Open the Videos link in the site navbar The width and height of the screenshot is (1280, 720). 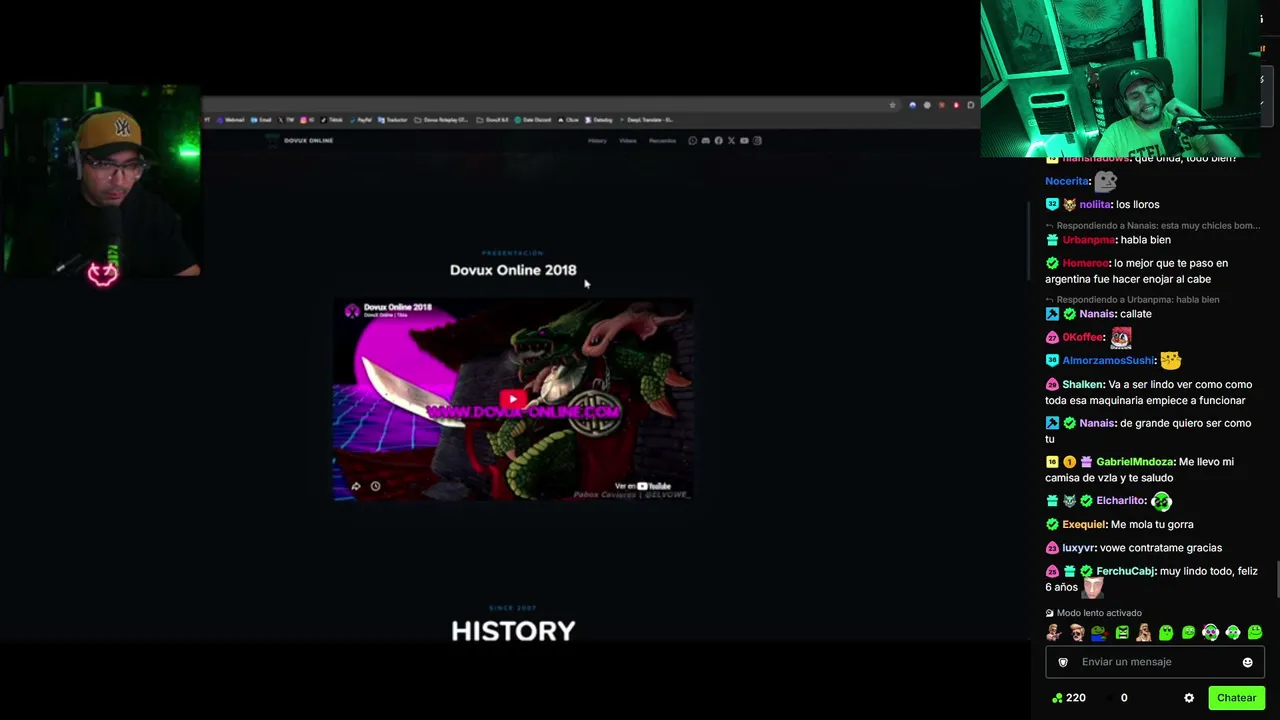coord(627,141)
